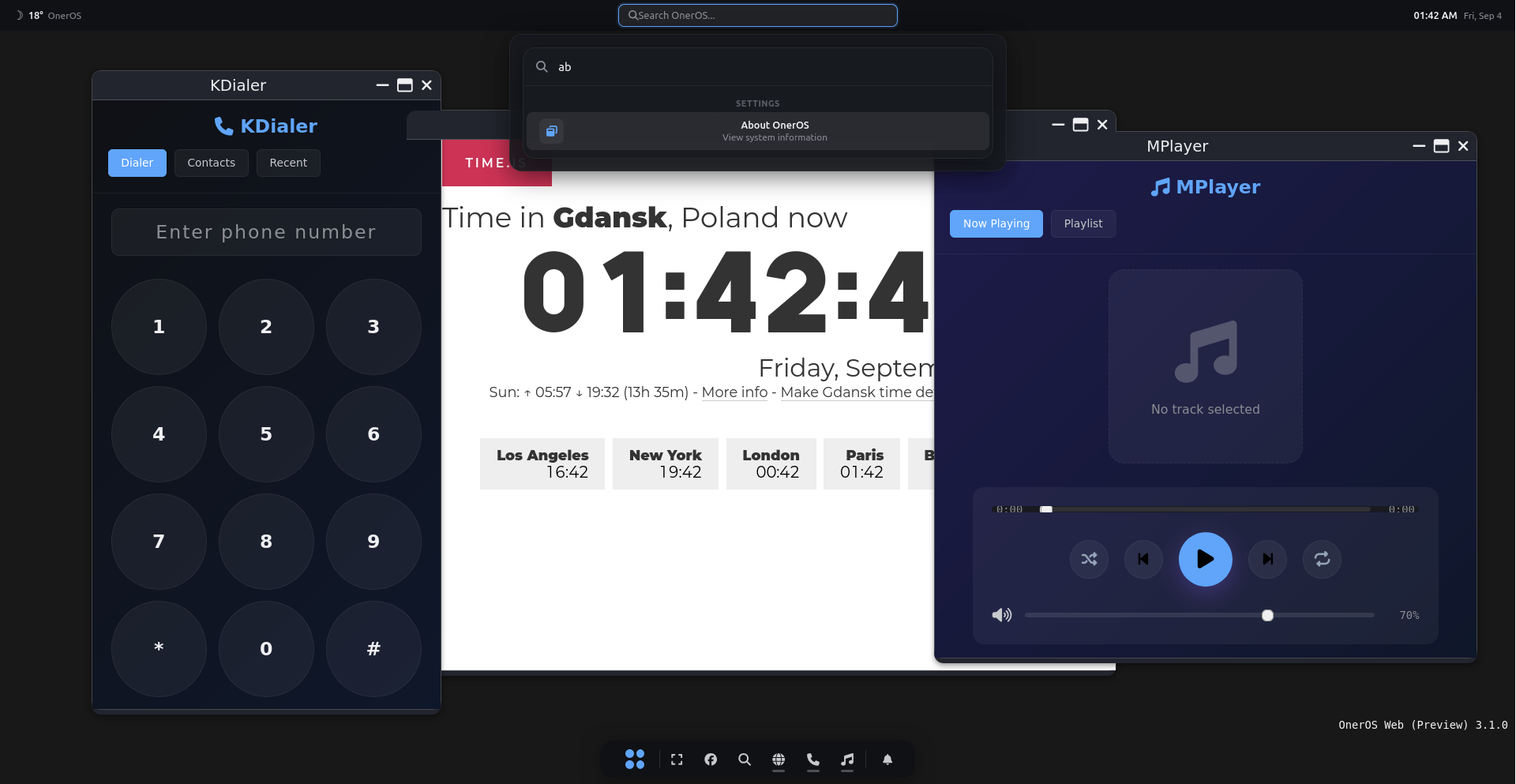Open the app launcher grid in the dock
1516x784 pixels.
tap(635, 760)
